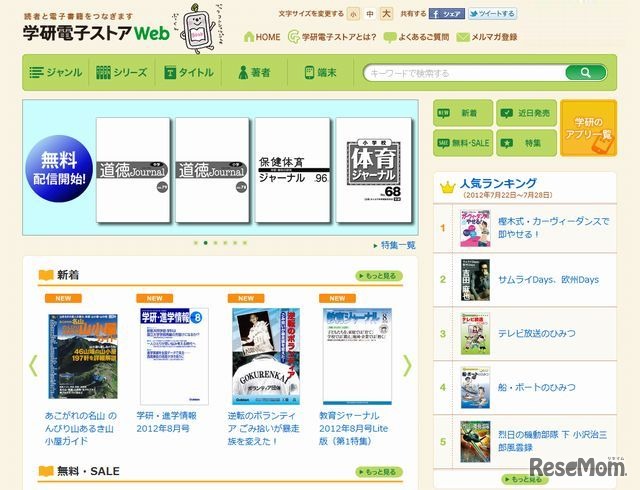Open あこがれの名山 title link

(x=81, y=428)
